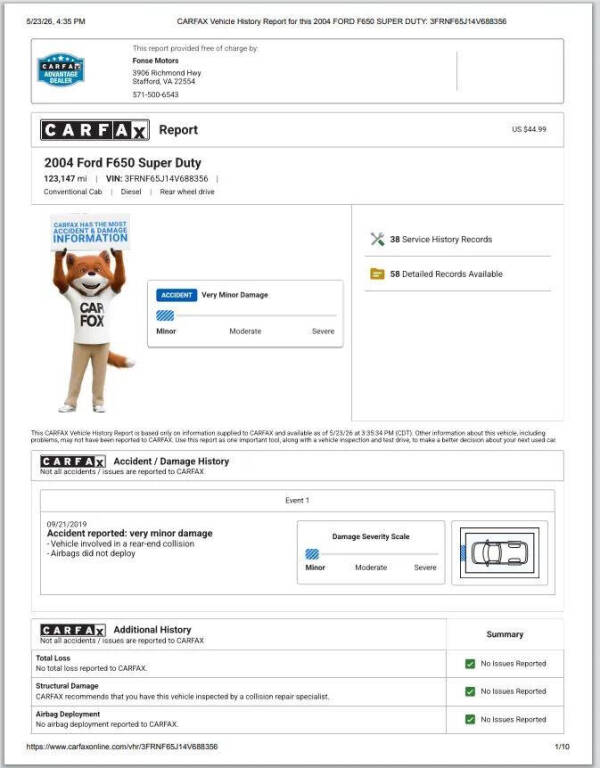Click the CARFAX Advantage Dealer badge

click(61, 70)
